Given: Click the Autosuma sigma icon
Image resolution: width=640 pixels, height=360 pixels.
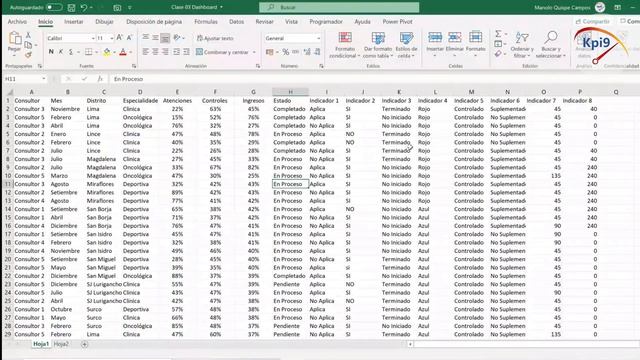Looking at the screenshot, I should click(498, 34).
